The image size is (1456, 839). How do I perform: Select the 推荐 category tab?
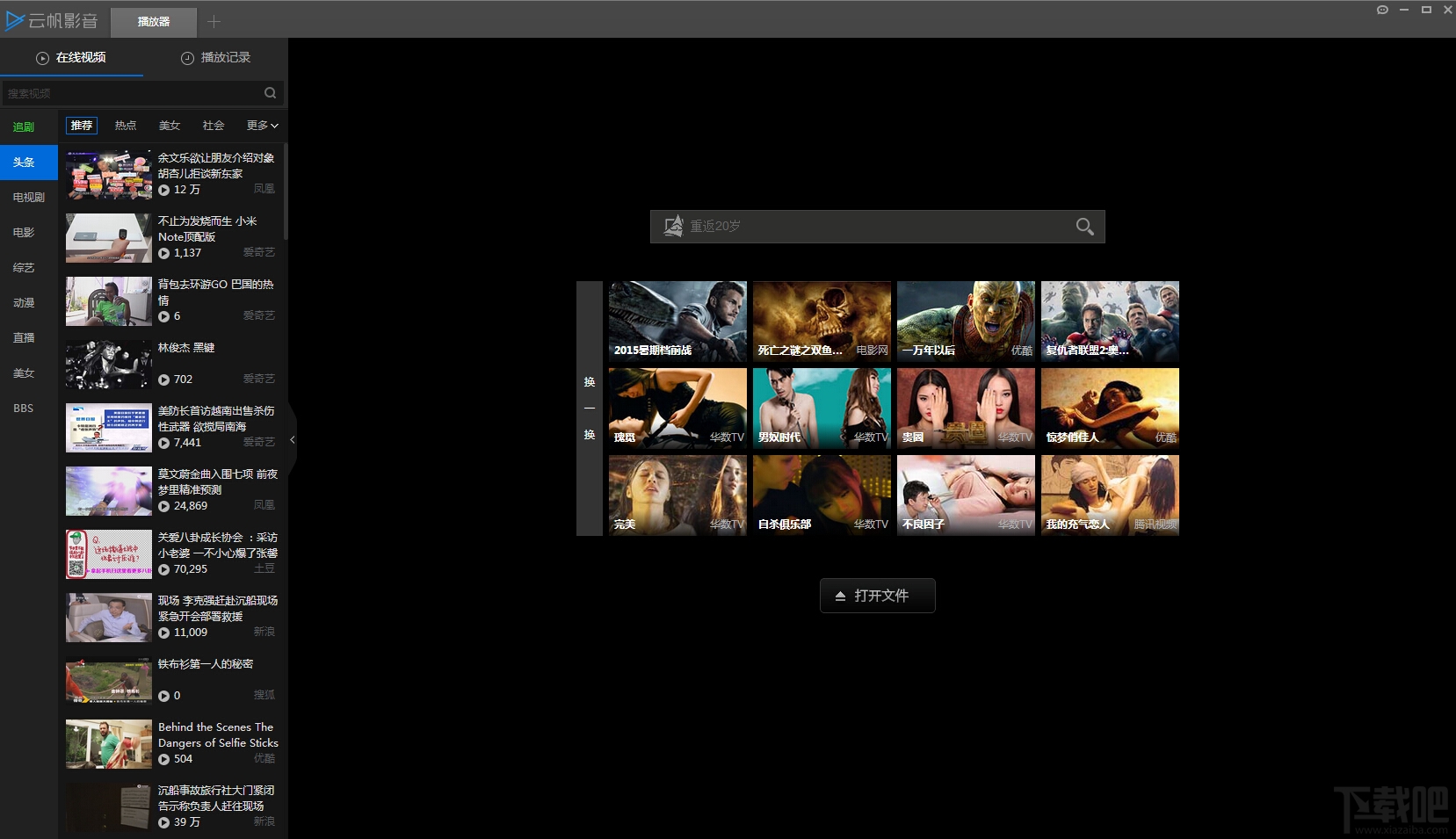[x=82, y=126]
